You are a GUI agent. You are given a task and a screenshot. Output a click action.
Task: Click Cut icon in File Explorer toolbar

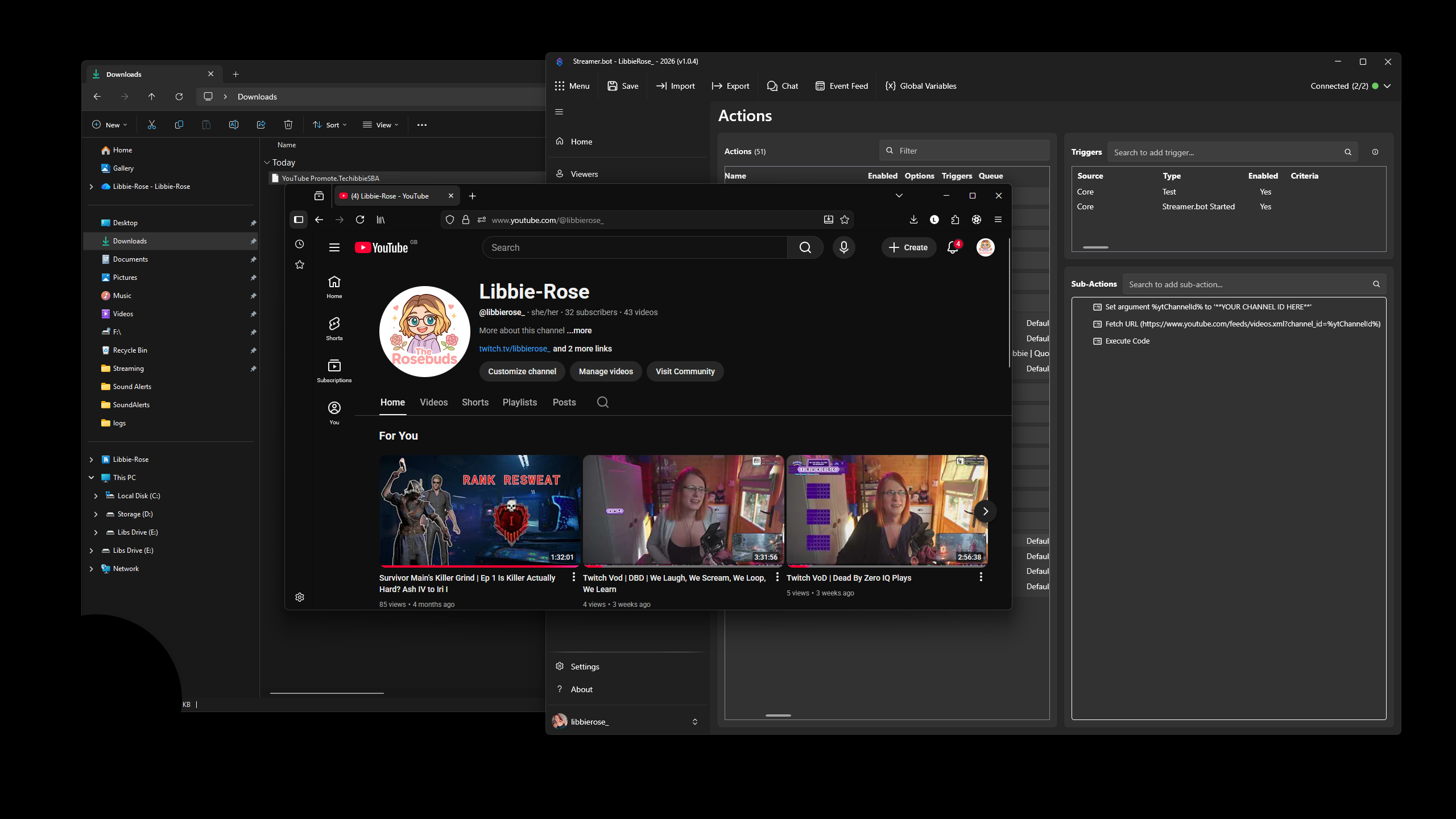pyautogui.click(x=152, y=125)
